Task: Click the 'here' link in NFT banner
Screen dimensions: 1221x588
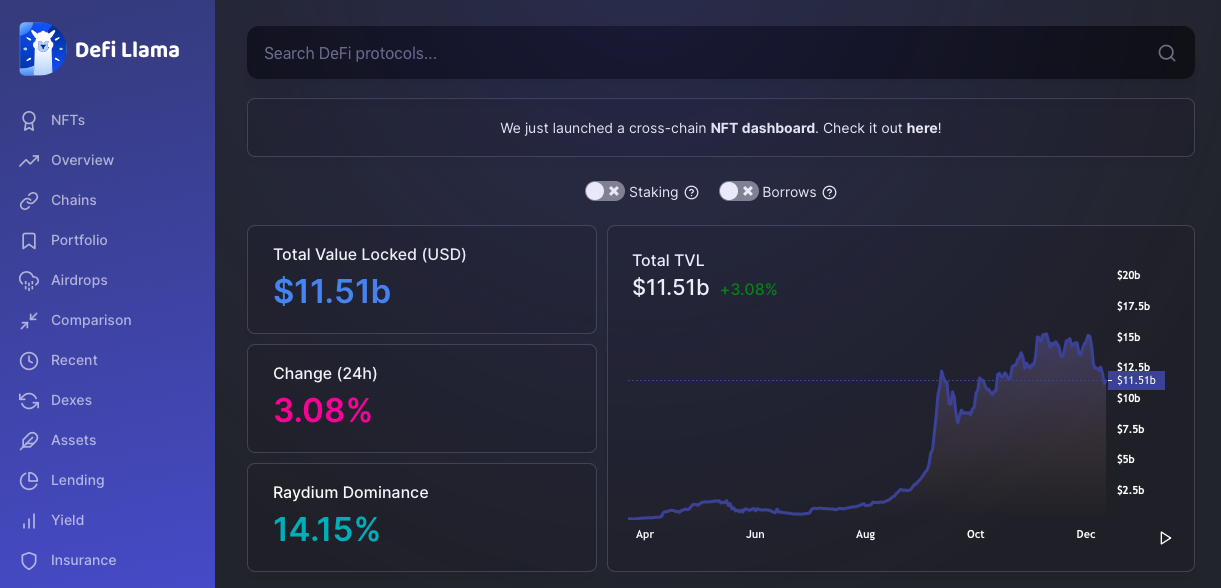Action: 922,128
